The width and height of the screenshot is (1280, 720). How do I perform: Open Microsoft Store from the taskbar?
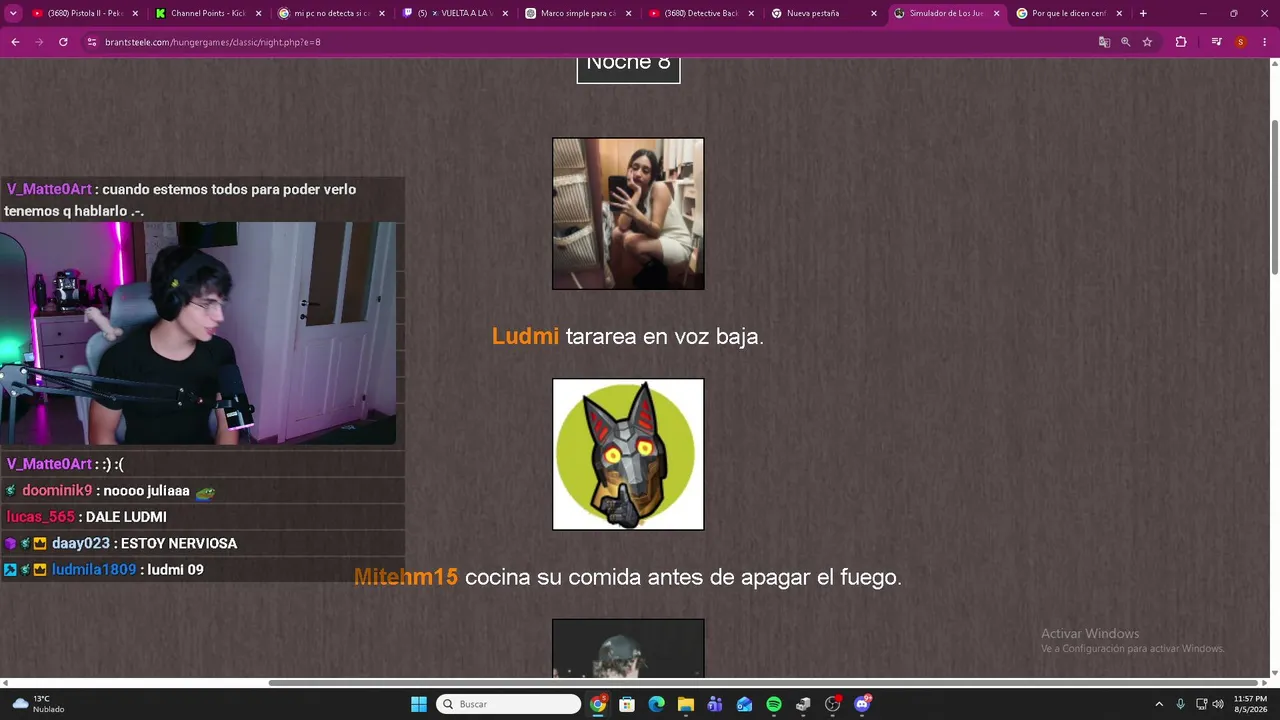click(x=627, y=704)
